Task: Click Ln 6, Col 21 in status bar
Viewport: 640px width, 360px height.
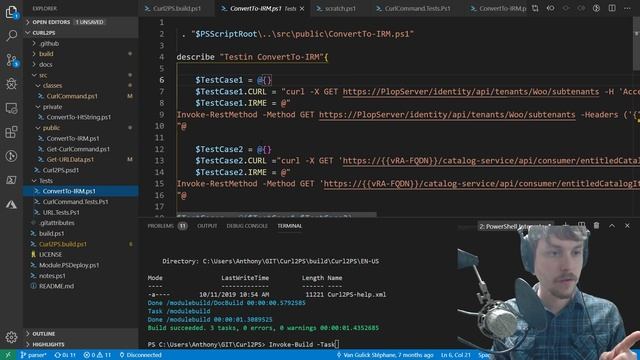Action: [456, 355]
